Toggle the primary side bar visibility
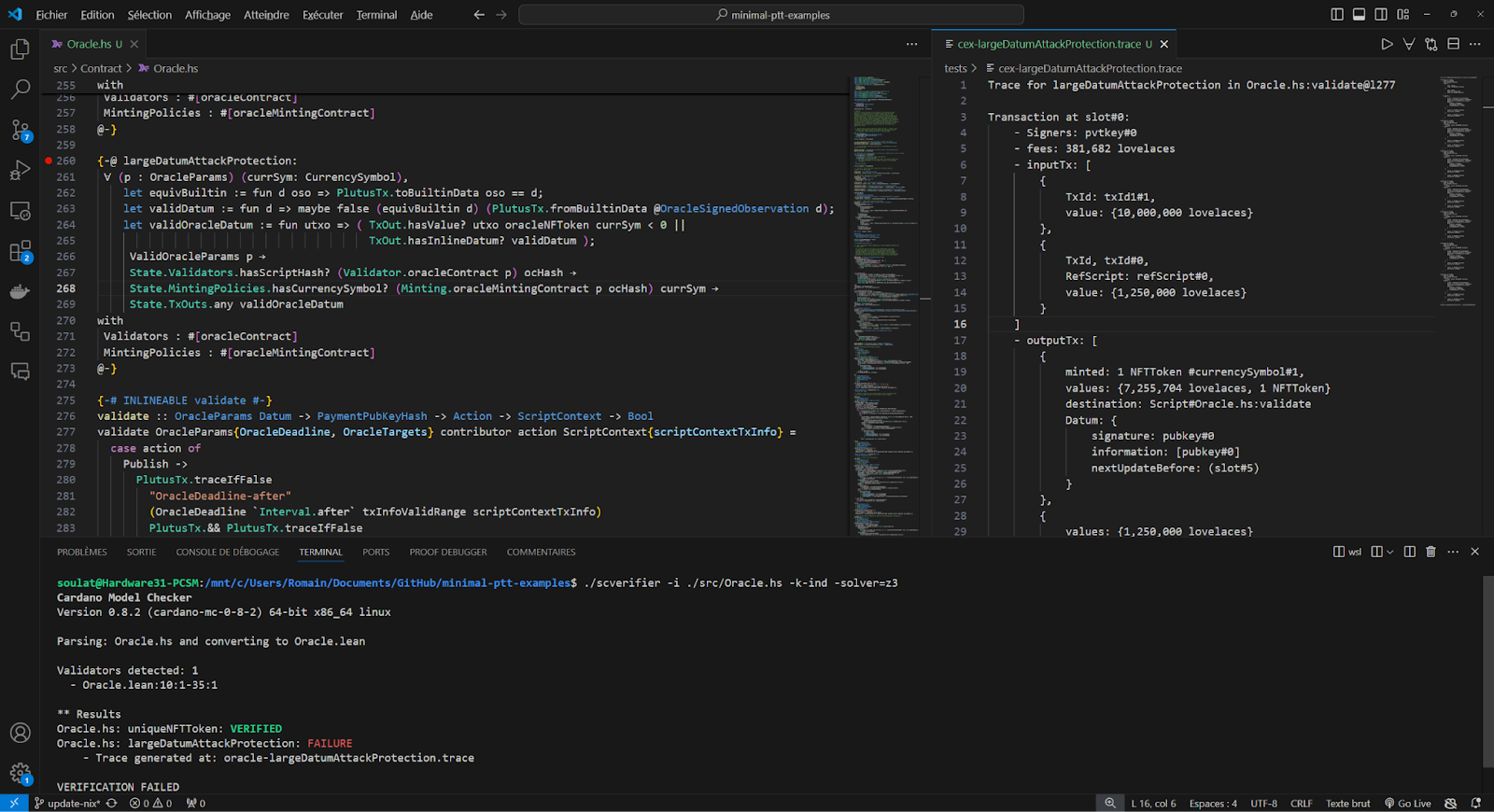1494x812 pixels. pos(1337,14)
